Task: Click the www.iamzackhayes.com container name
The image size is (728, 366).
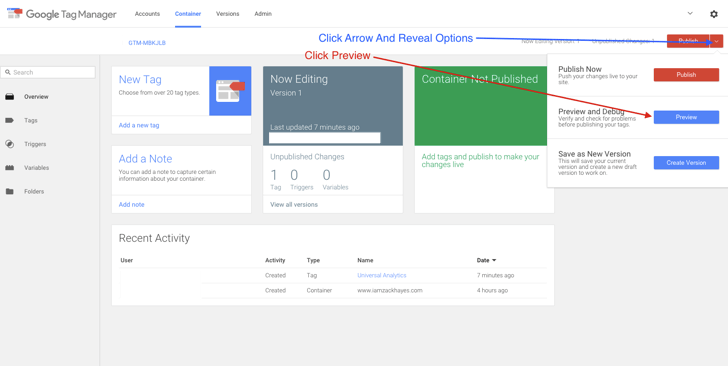Action: [390, 290]
